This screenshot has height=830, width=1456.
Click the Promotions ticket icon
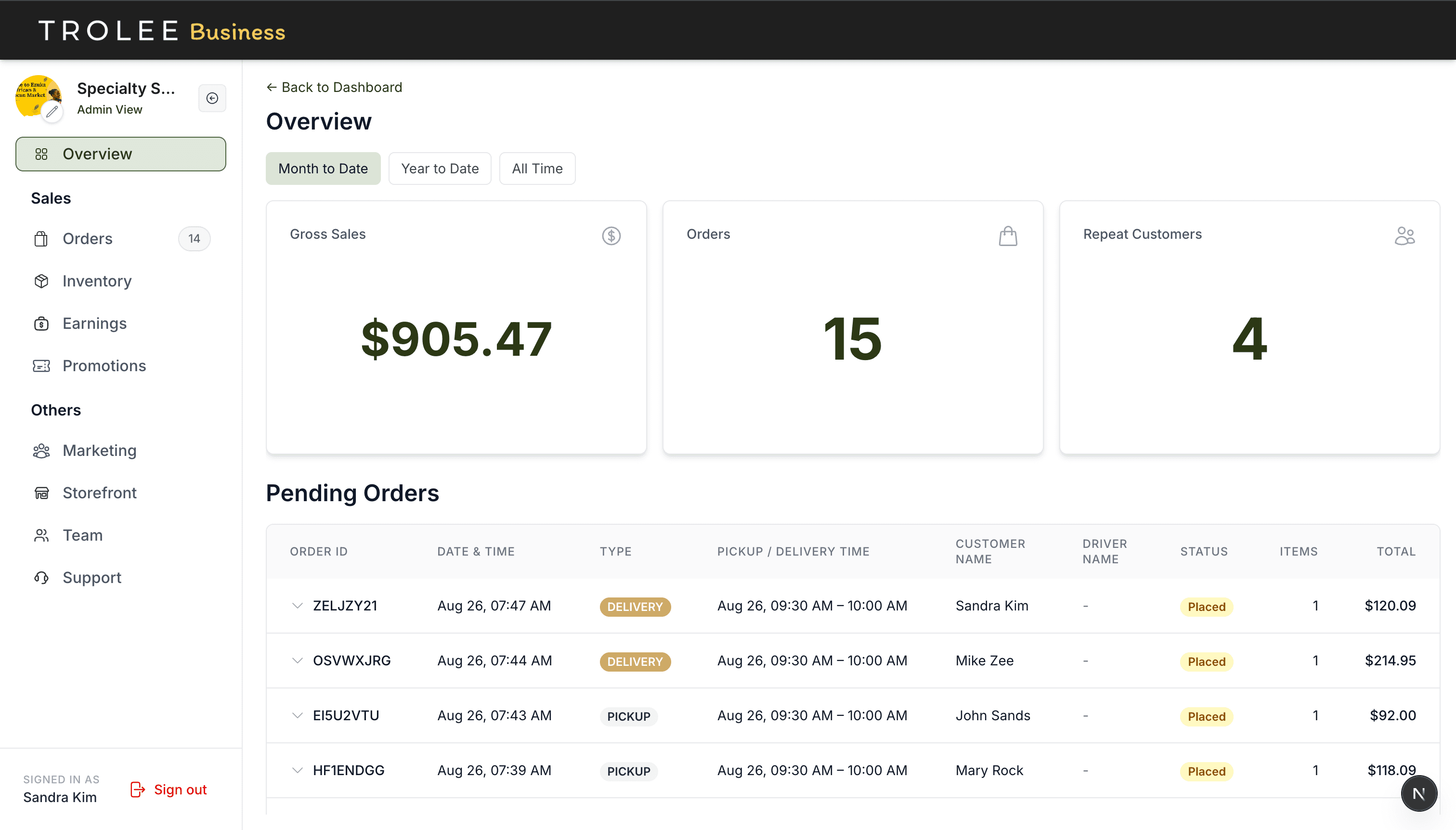point(41,366)
